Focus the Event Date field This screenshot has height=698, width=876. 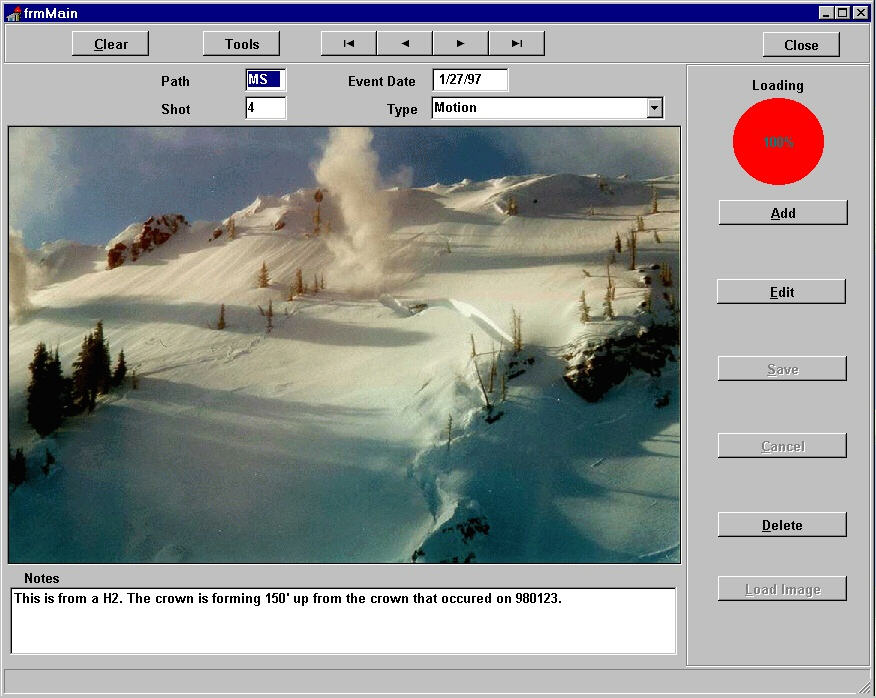[x=469, y=80]
